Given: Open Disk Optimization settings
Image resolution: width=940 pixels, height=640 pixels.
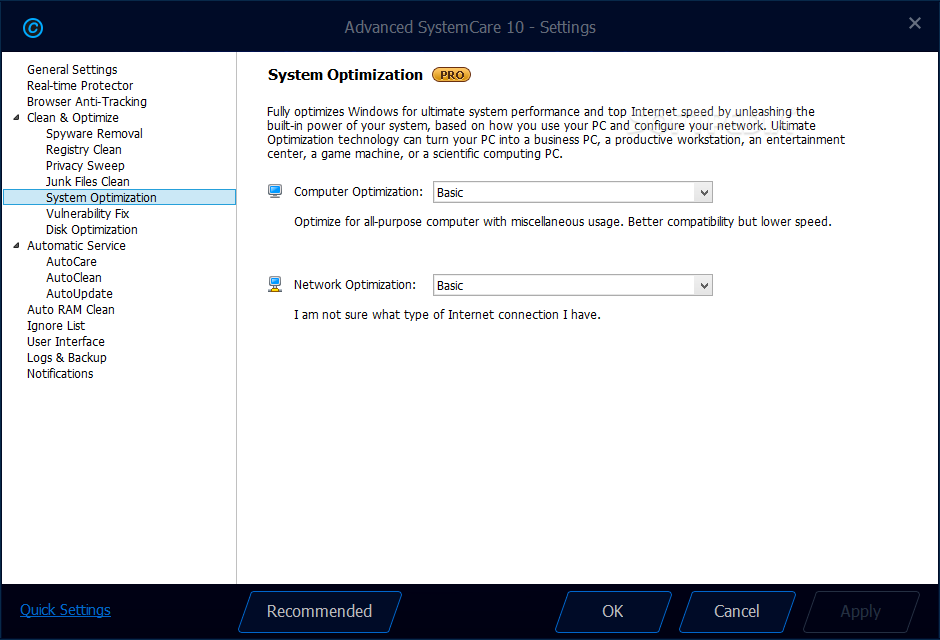Looking at the screenshot, I should click(92, 230).
